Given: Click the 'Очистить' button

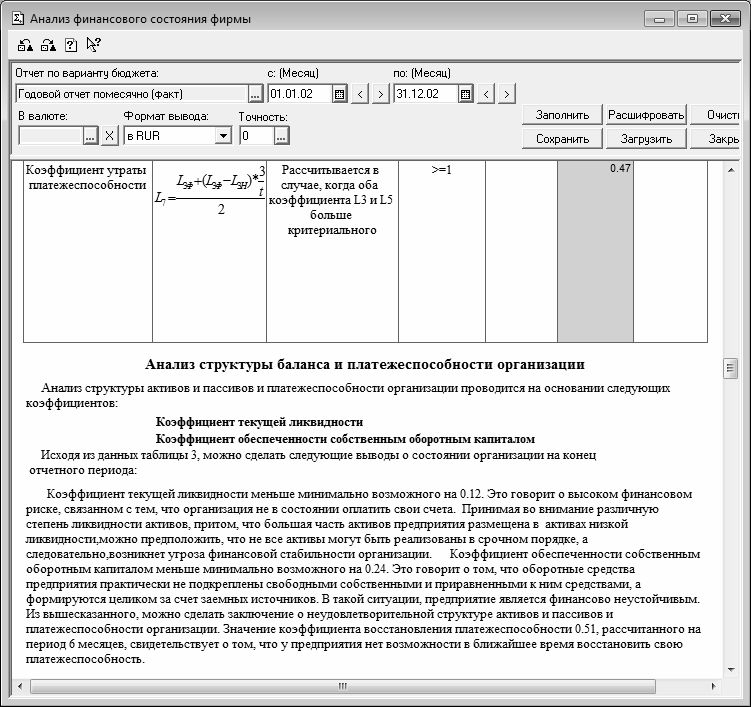Looking at the screenshot, I should tap(715, 115).
